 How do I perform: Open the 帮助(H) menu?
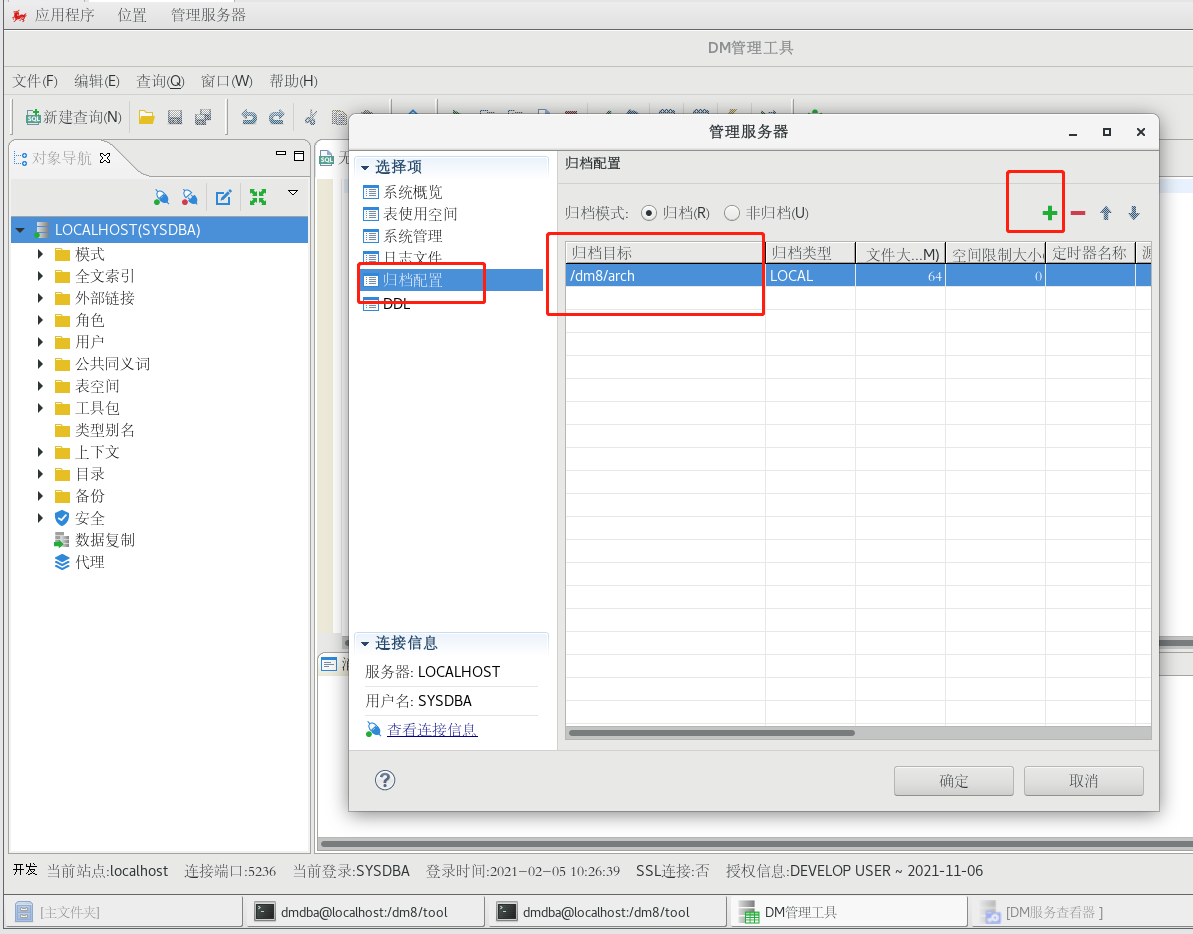[294, 81]
